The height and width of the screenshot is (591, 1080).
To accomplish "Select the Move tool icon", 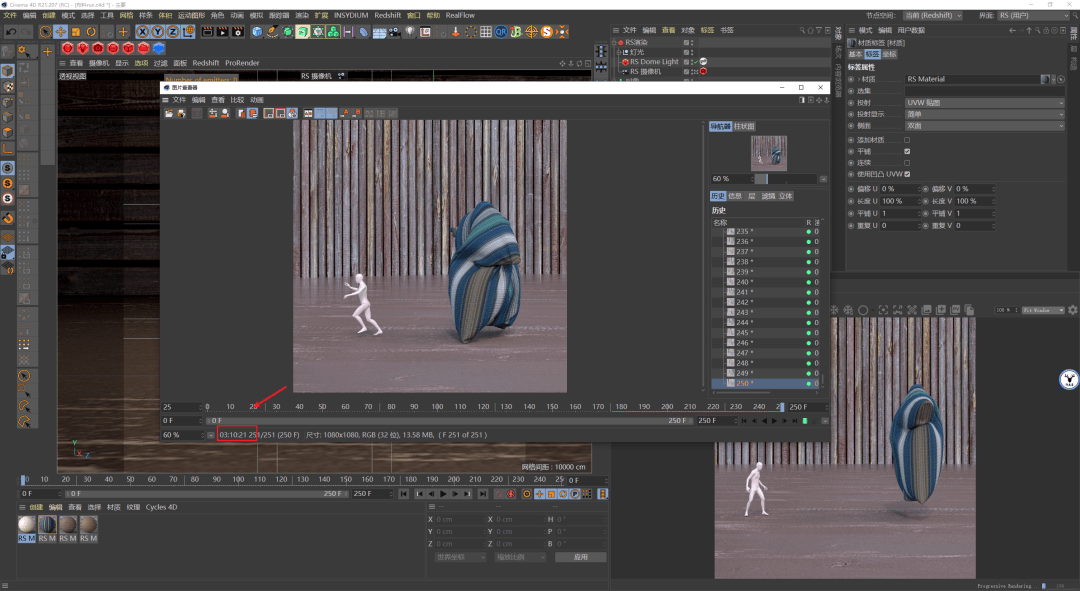I will pyautogui.click(x=61, y=32).
